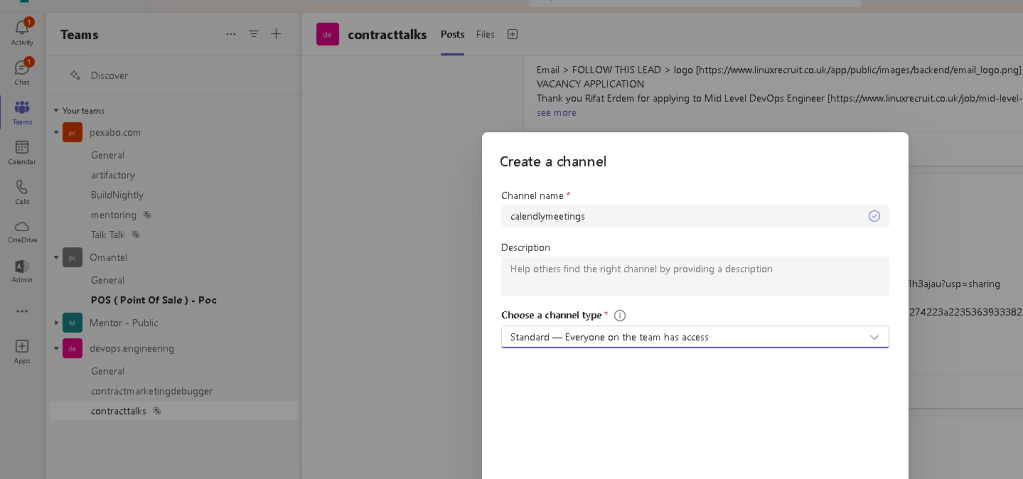Open the contractmarketingdebugger channel
The height and width of the screenshot is (479, 1023).
tap(152, 391)
